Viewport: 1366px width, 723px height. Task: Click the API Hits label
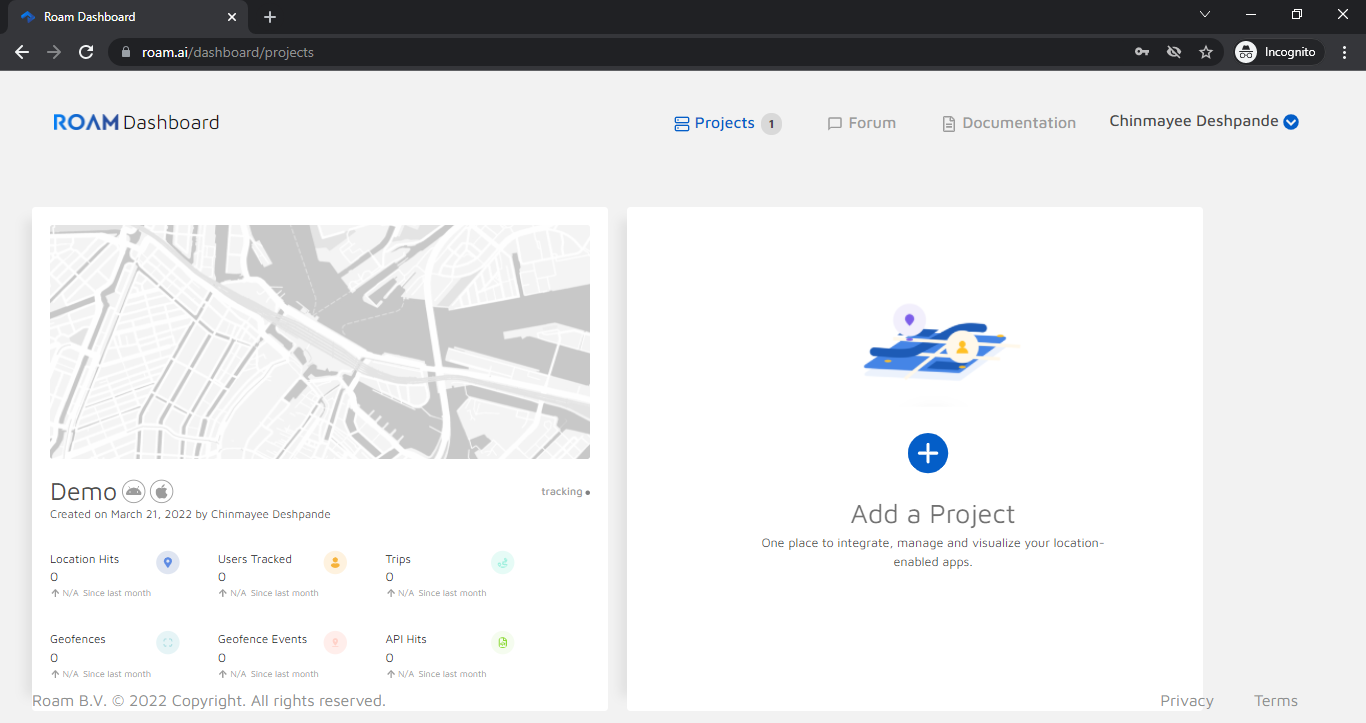(x=406, y=639)
